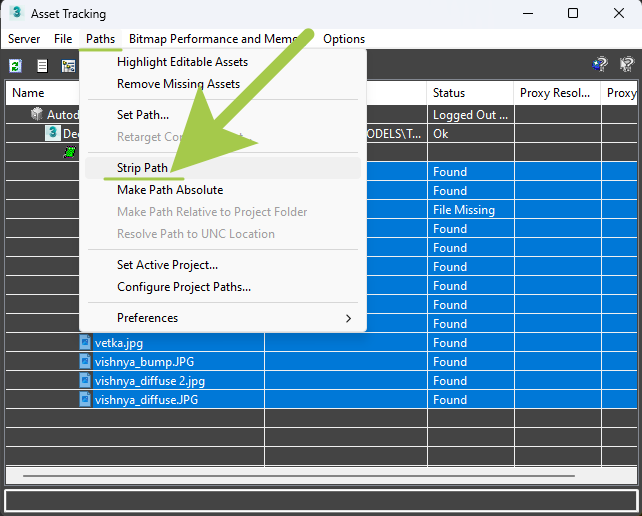642x516 pixels.
Task: Select Set Path... from the menu
Action: coord(223,115)
